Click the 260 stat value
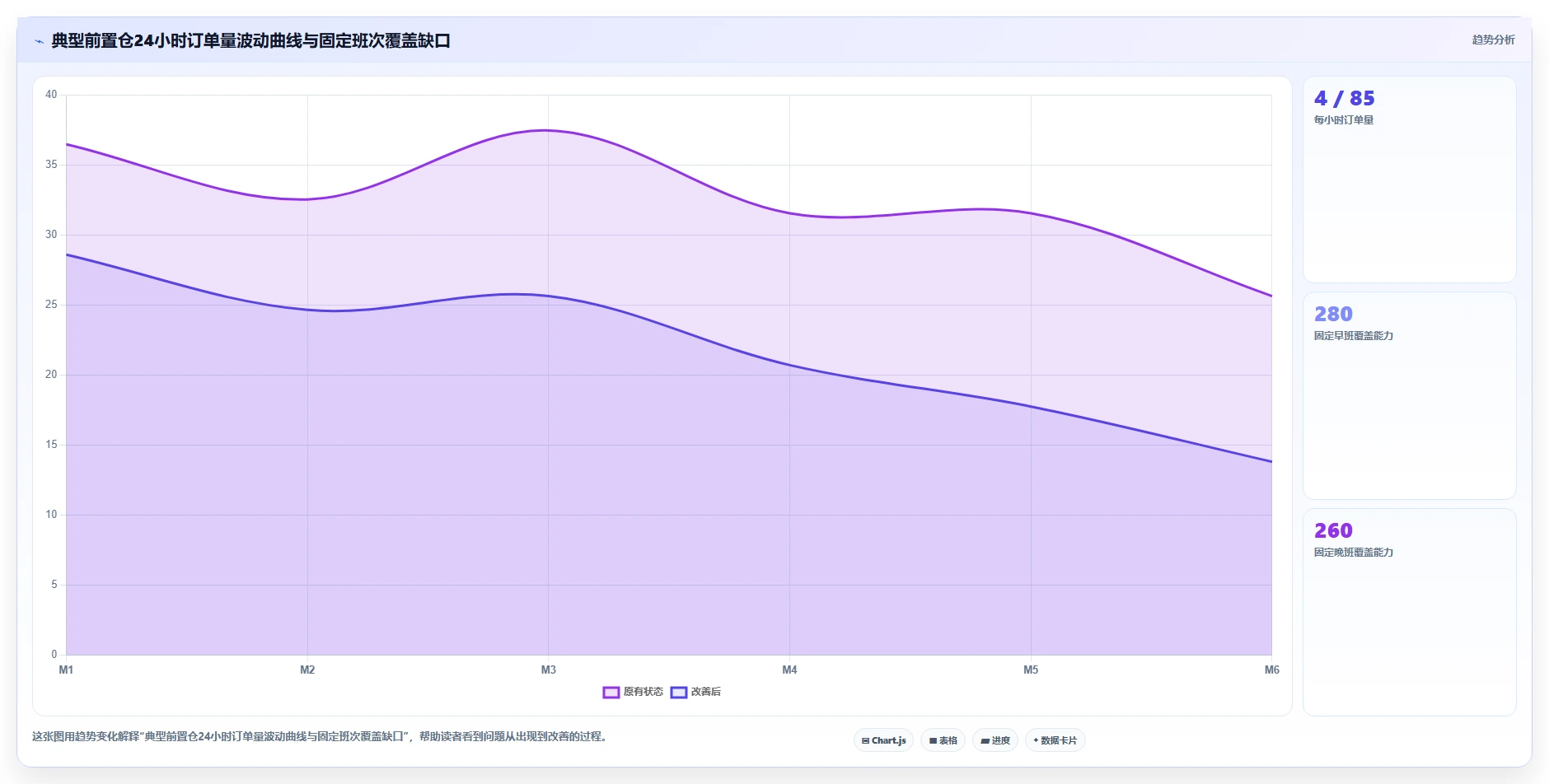The image size is (1549, 784). (1333, 530)
